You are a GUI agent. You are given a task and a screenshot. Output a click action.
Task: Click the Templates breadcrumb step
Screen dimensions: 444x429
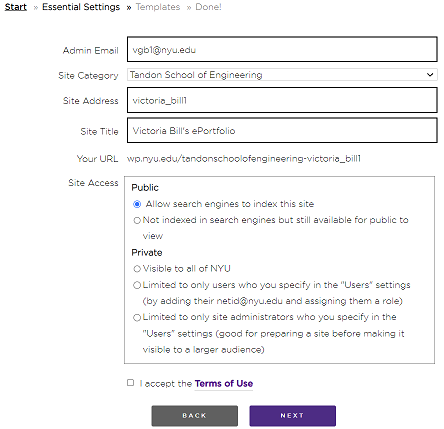[x=158, y=7]
